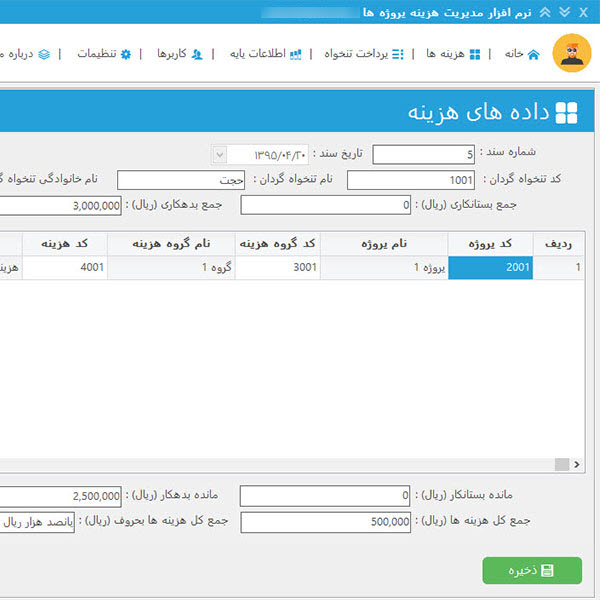The width and height of the screenshot is (600, 600).
Task: Click the grid icon beside داده های هزینه
Action: point(566,112)
